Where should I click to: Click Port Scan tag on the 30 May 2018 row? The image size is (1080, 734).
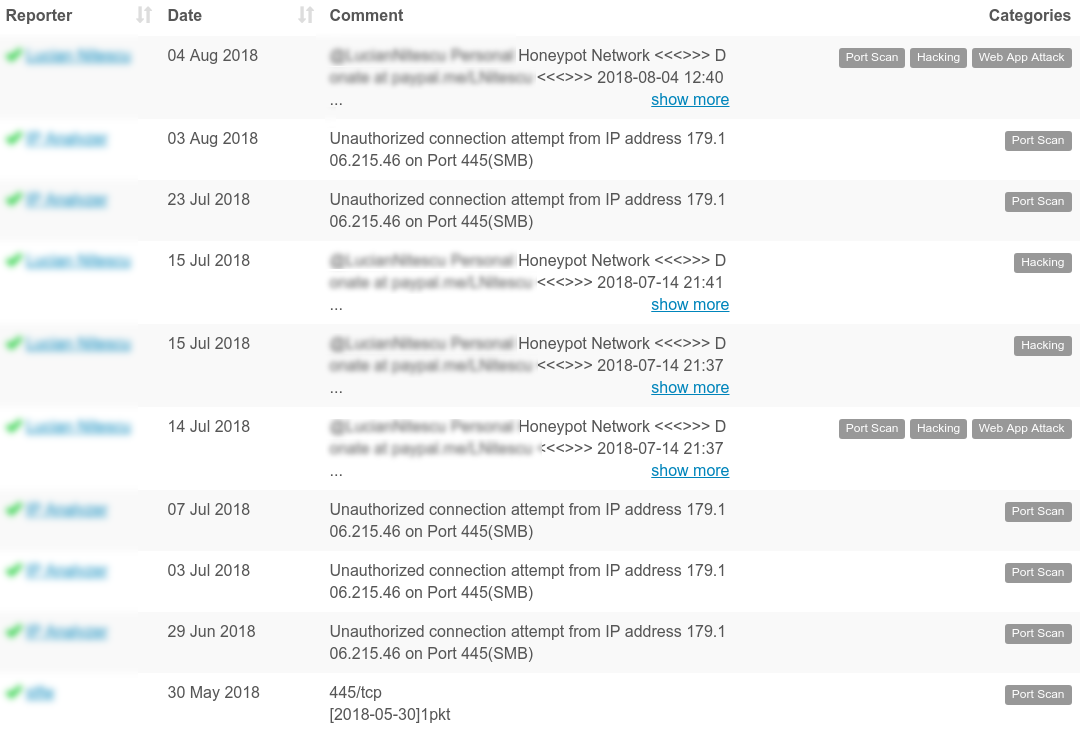coord(1038,695)
